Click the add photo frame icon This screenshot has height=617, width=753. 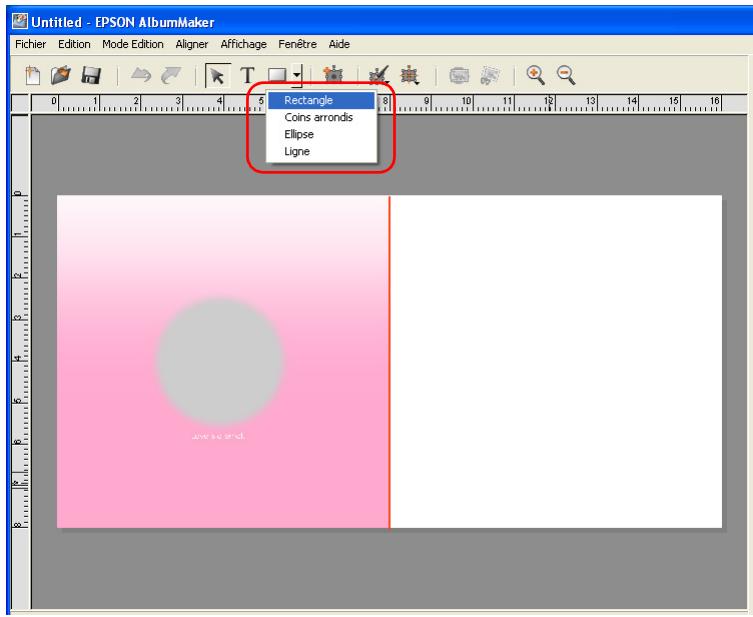(x=332, y=75)
